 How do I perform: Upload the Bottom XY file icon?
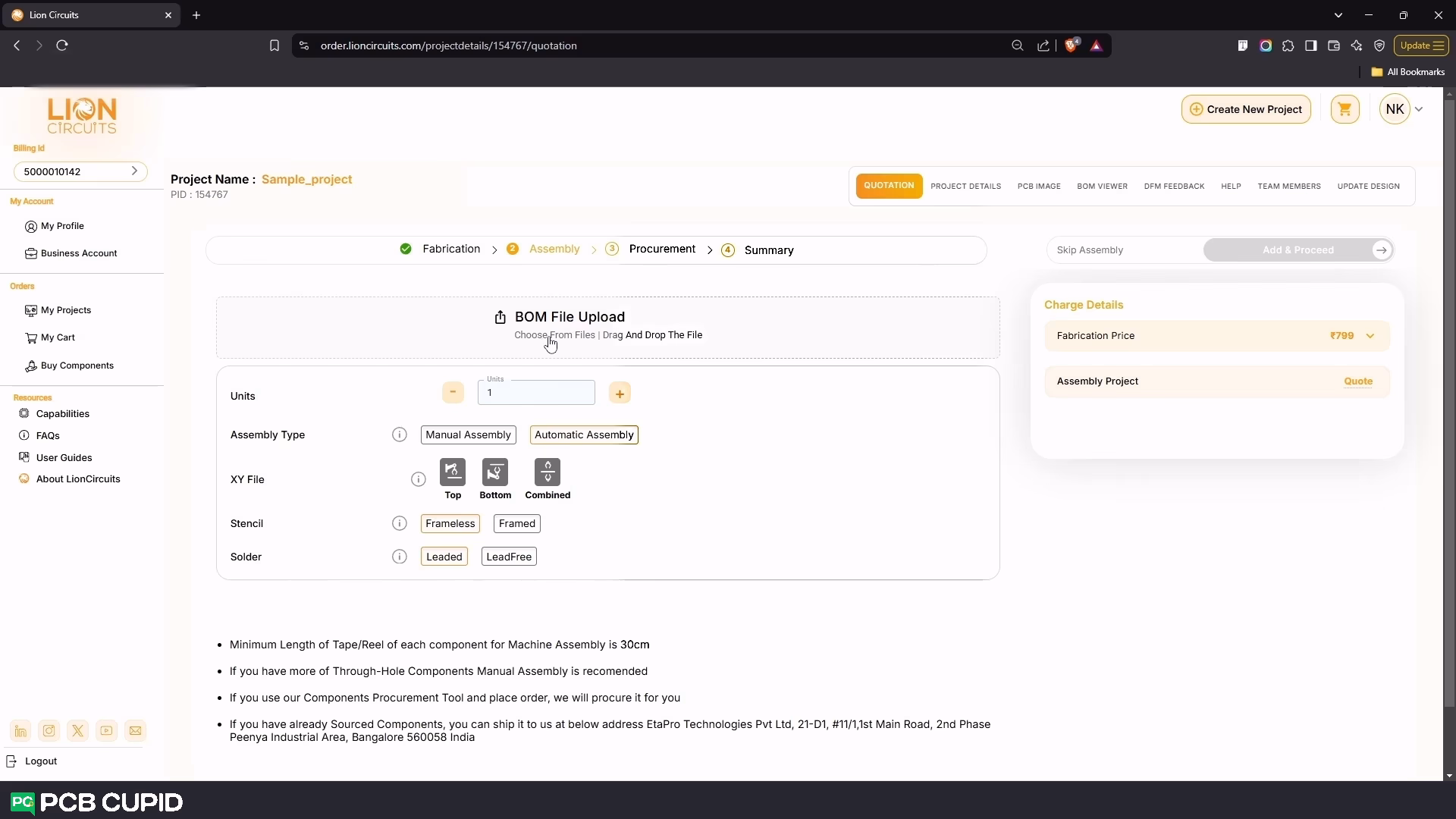pos(495,472)
